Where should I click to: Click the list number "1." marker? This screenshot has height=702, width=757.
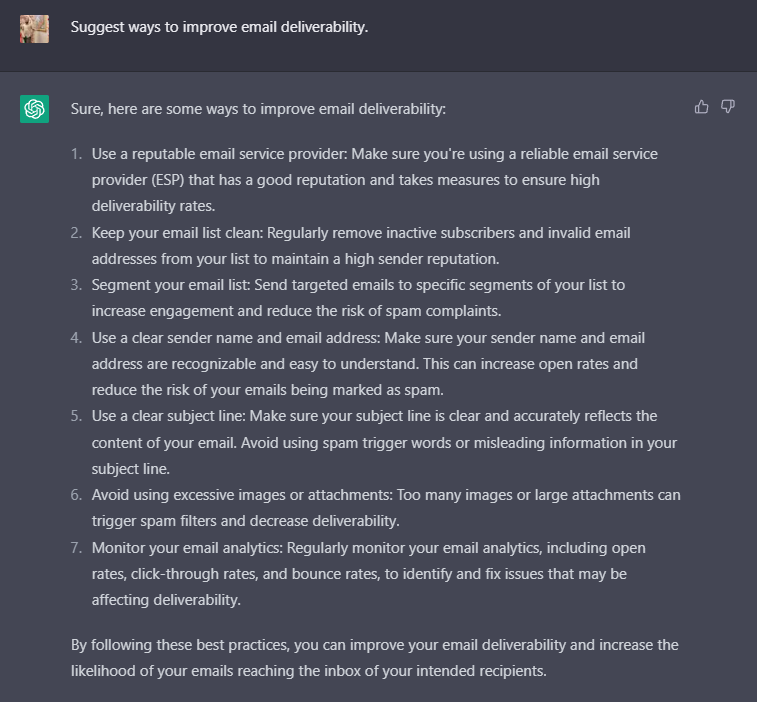point(77,154)
